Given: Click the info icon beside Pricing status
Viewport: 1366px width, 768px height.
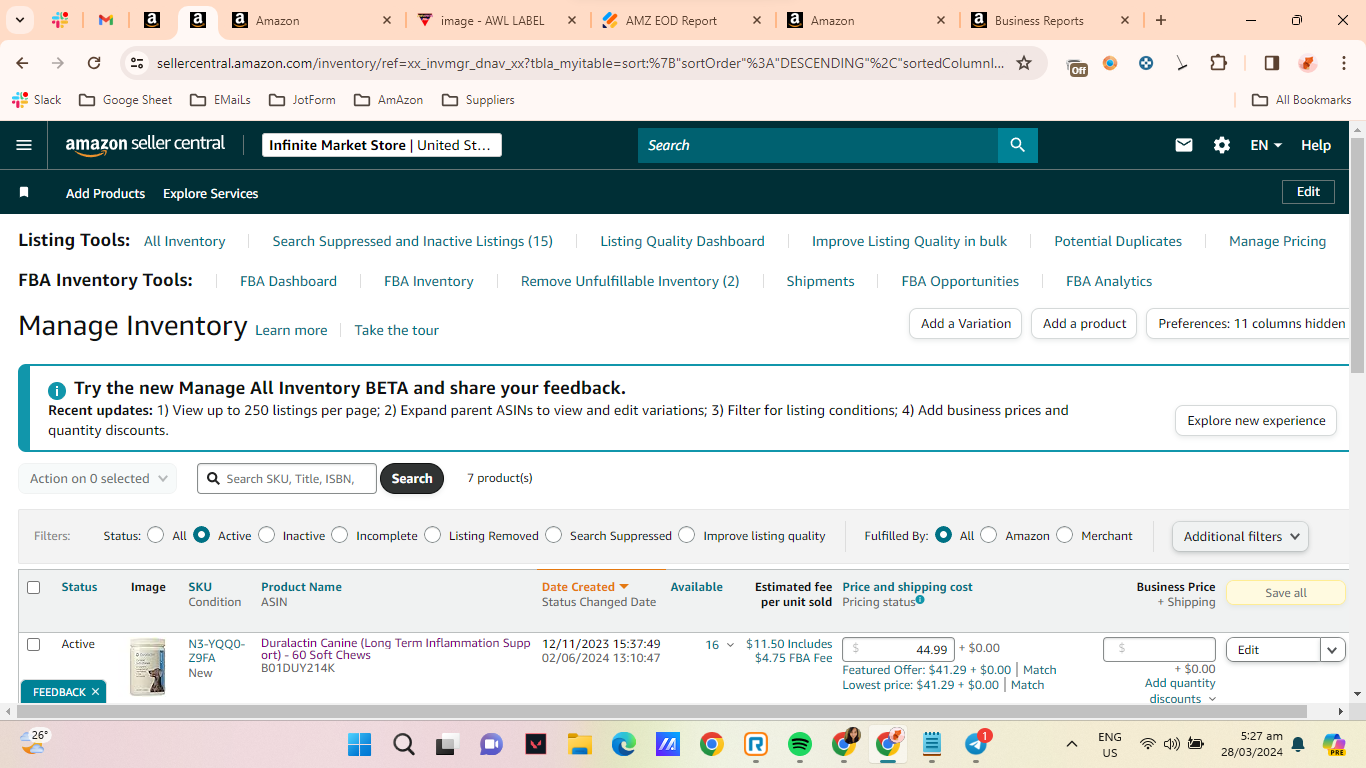Looking at the screenshot, I should (920, 600).
